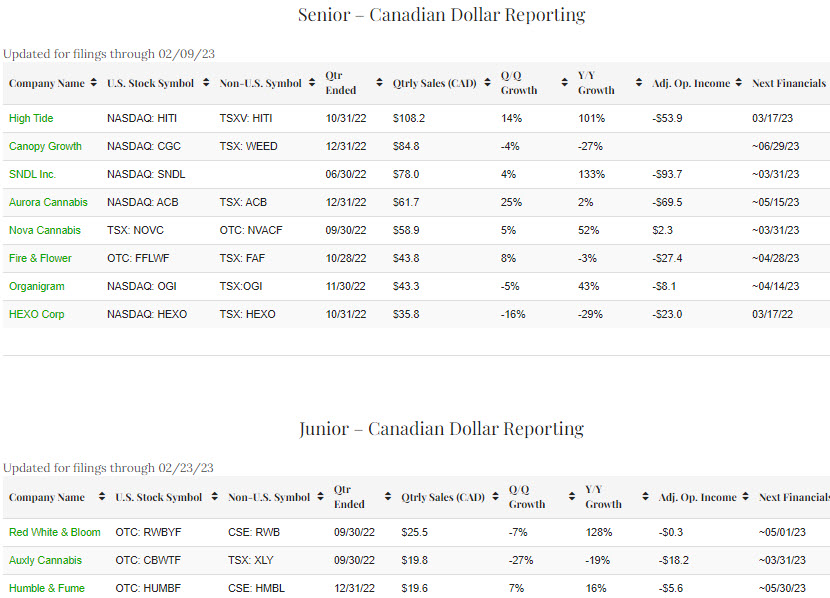Image resolution: width=830 pixels, height=598 pixels.
Task: Click the Humble & Fume link
Action: [47, 588]
